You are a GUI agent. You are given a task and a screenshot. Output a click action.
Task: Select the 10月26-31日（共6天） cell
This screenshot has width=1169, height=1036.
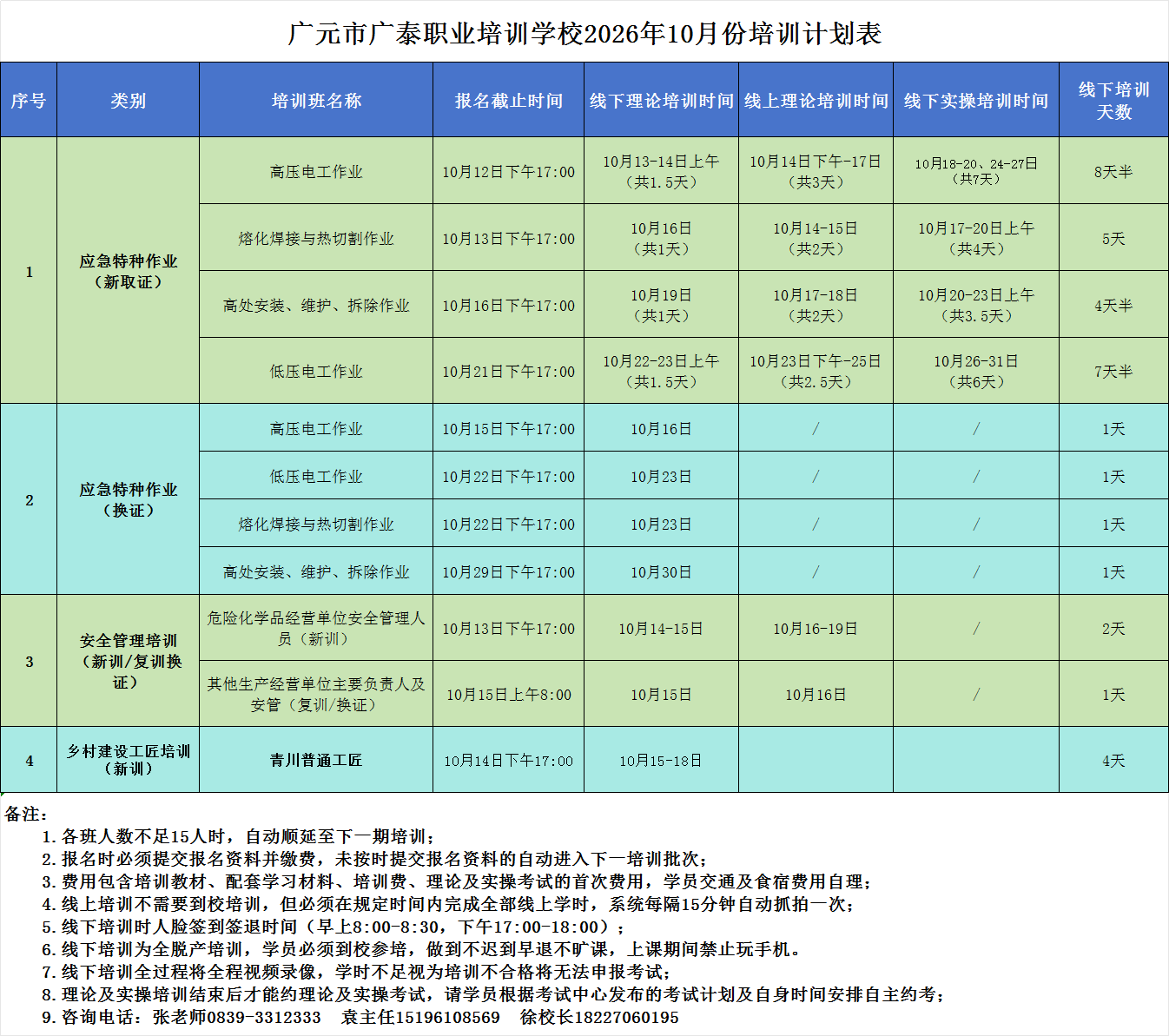[976, 371]
